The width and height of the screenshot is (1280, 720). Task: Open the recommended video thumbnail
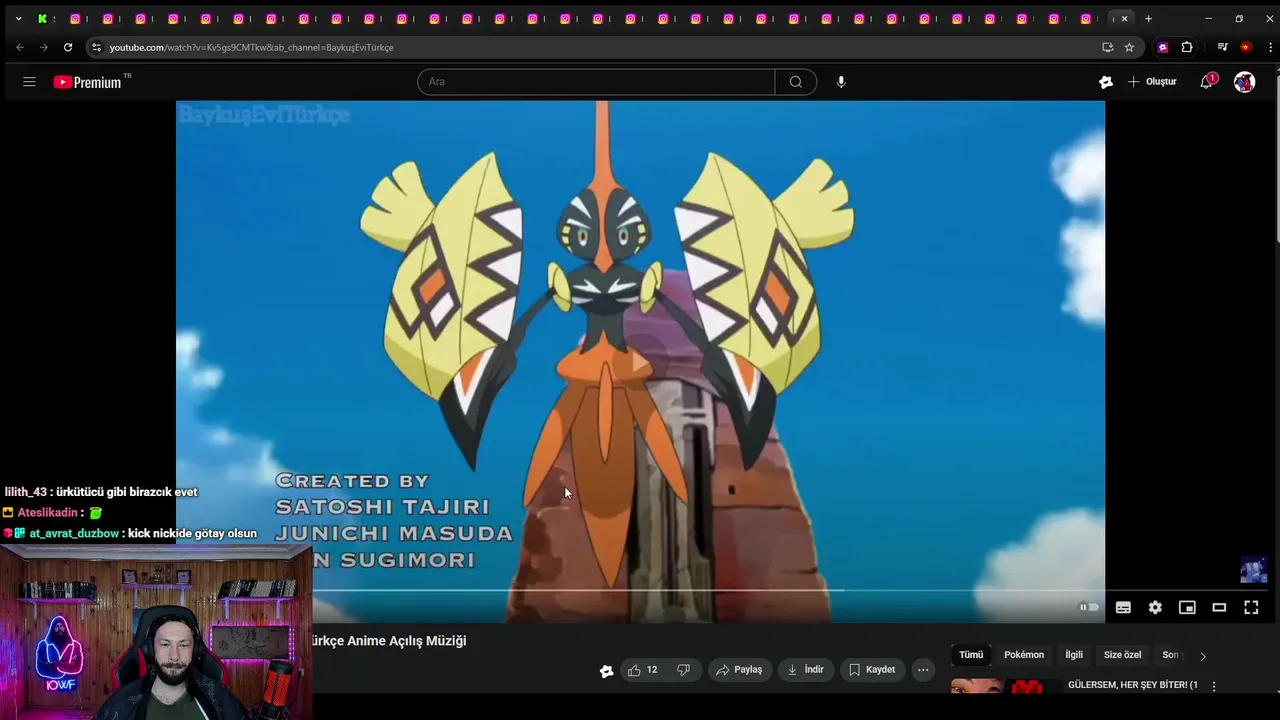[1006, 686]
